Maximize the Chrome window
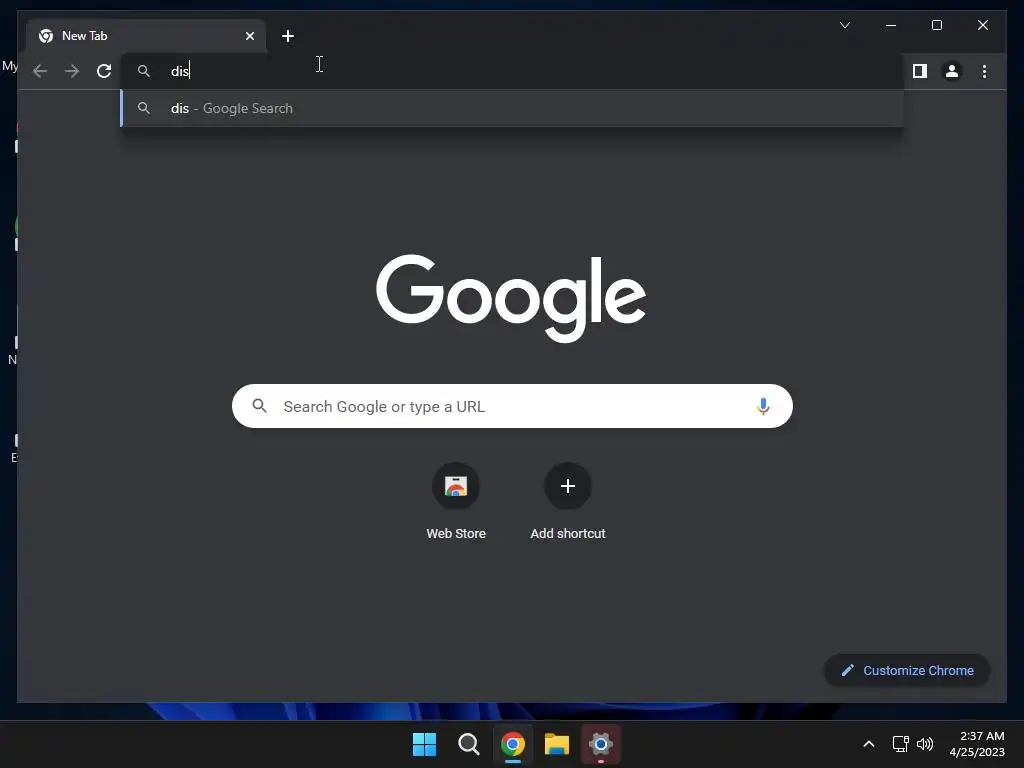The width and height of the screenshot is (1024, 768). [936, 25]
